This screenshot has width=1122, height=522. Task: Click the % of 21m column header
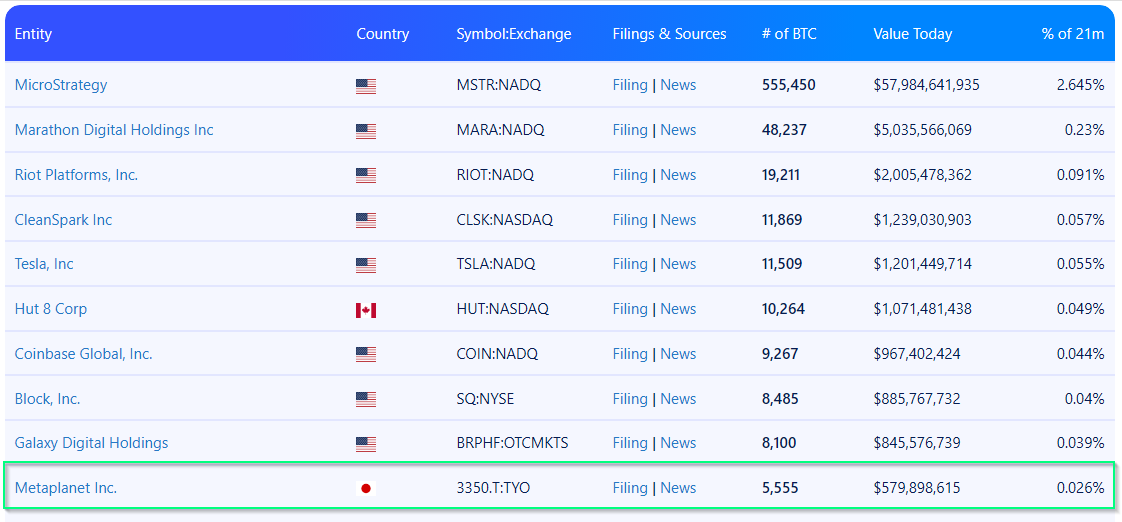(1072, 34)
